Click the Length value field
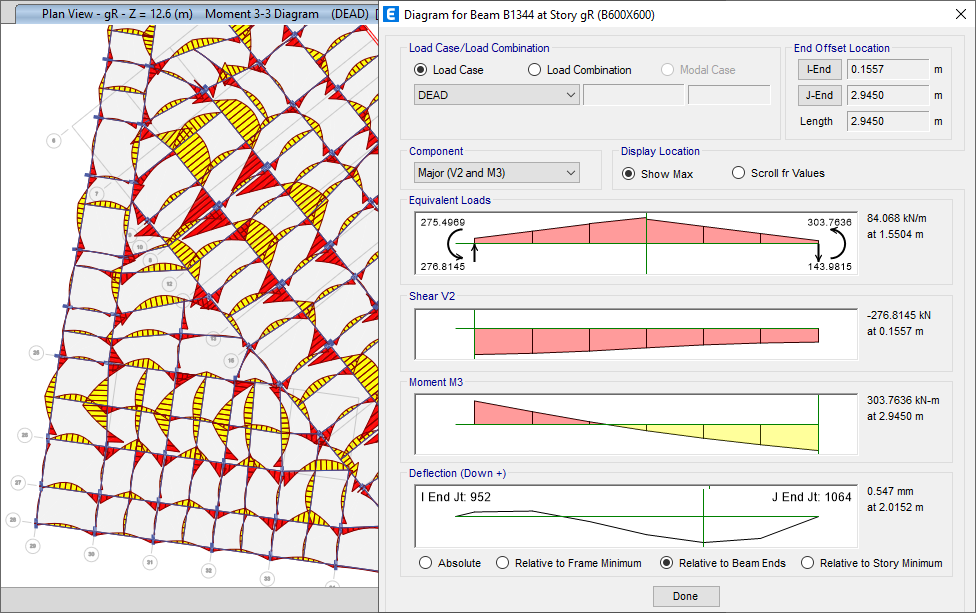 pos(887,122)
